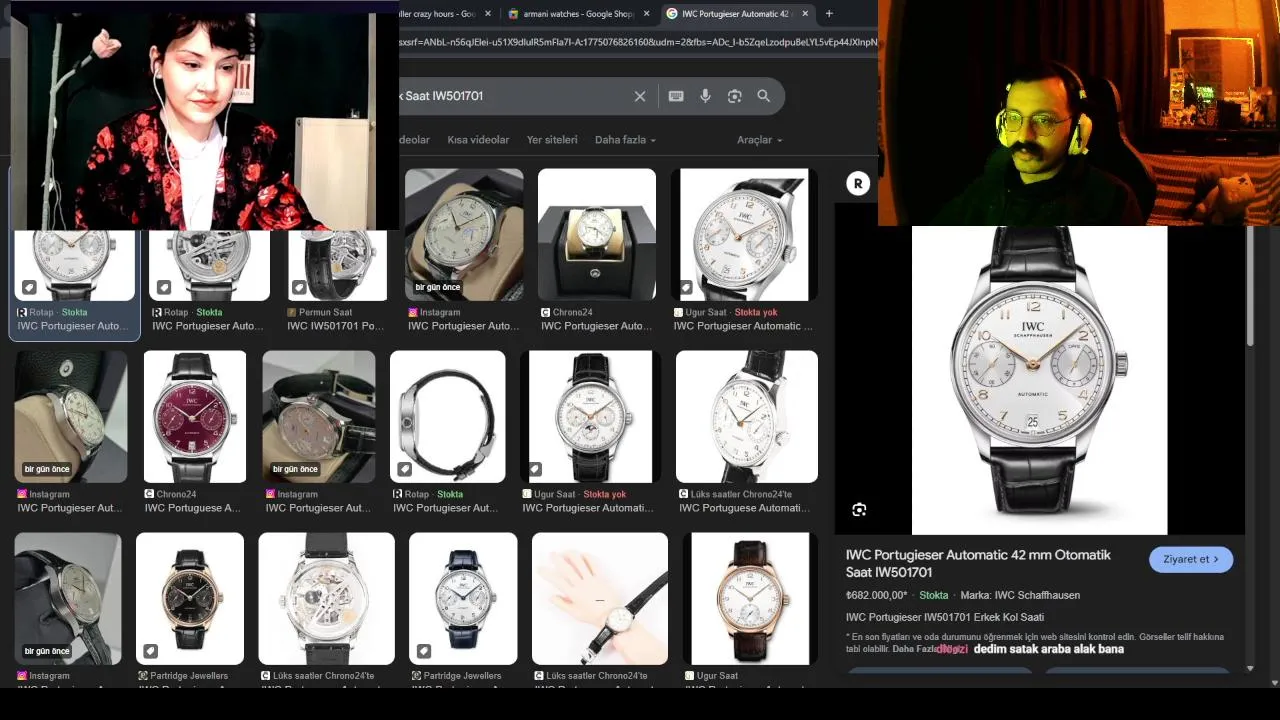Click the scroll-down arrow of preview panel scrollbar
The width and height of the screenshot is (1280, 720).
[1250, 668]
